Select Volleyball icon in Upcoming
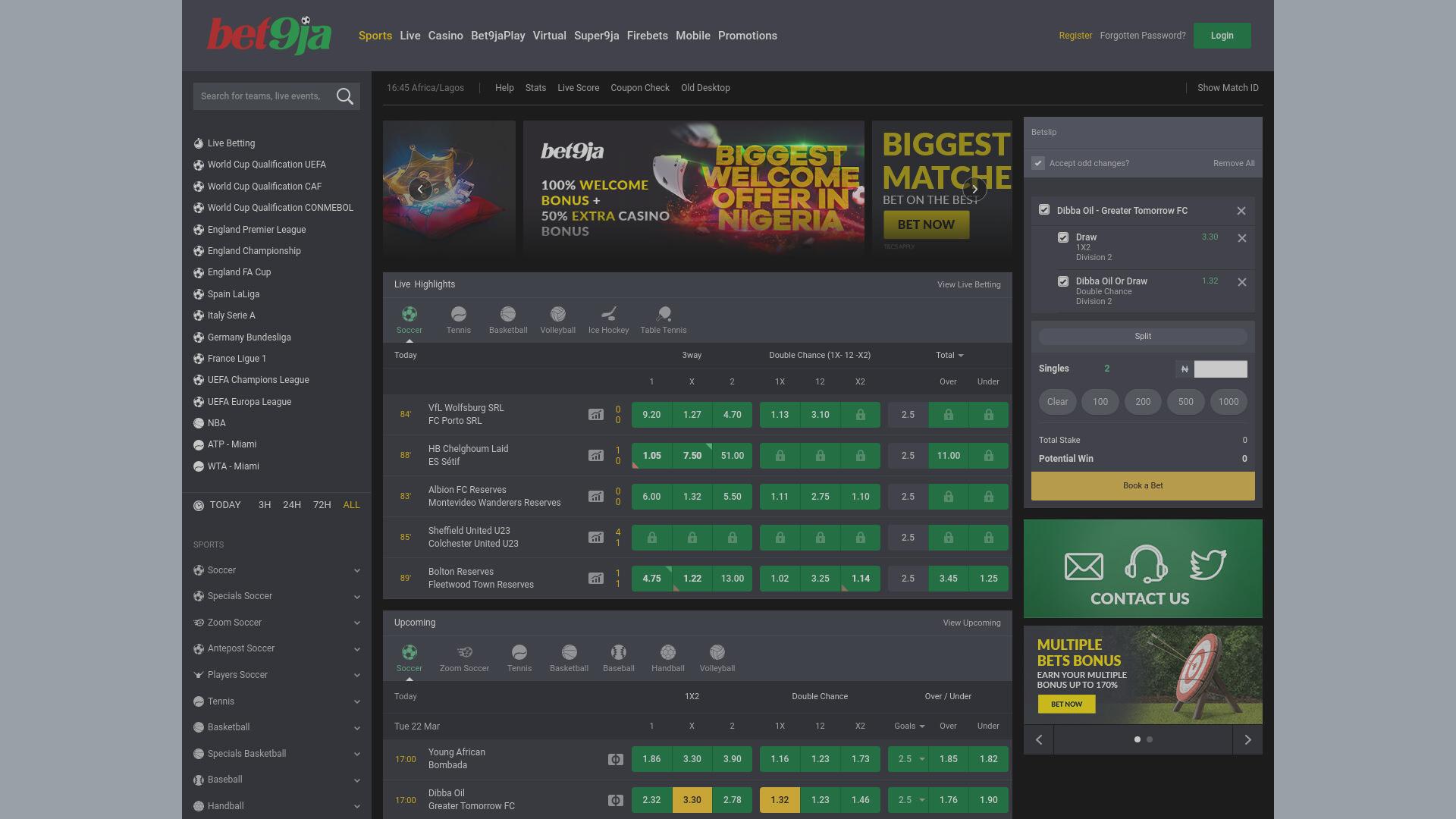Viewport: 1456px width, 819px height. pos(717,652)
